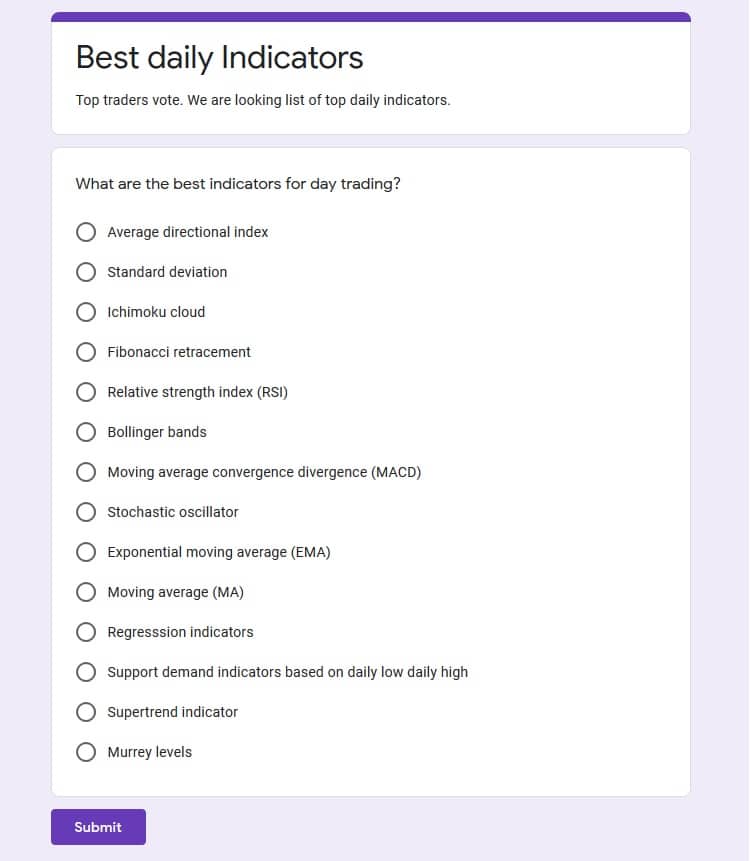Click the form description about top traders

pos(262,100)
